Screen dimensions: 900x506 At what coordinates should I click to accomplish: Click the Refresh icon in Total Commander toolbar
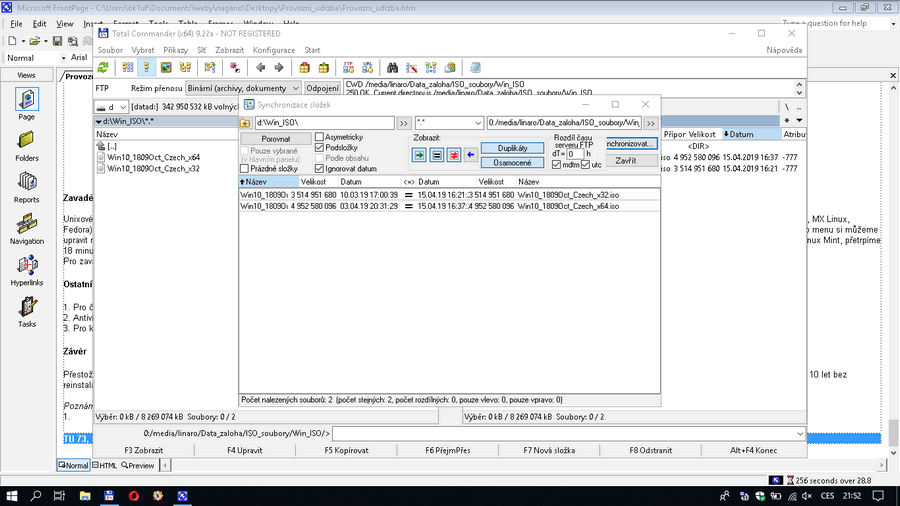tap(103, 68)
